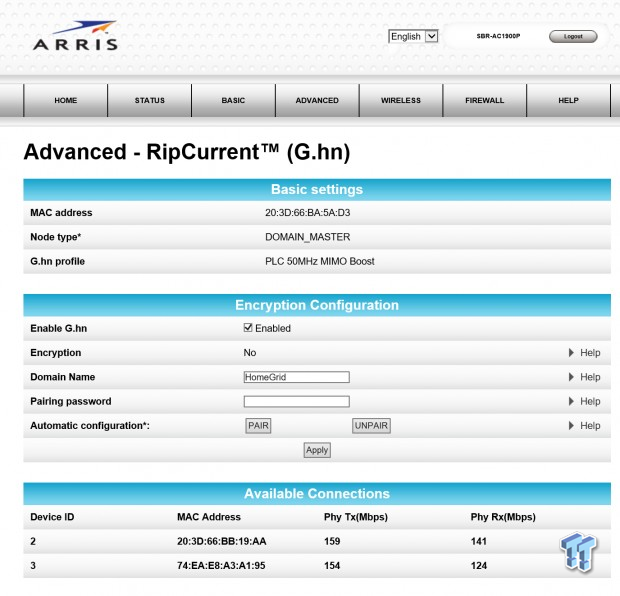The height and width of the screenshot is (596, 620).
Task: Select Phy Tx value 154
Action: [x=332, y=566]
